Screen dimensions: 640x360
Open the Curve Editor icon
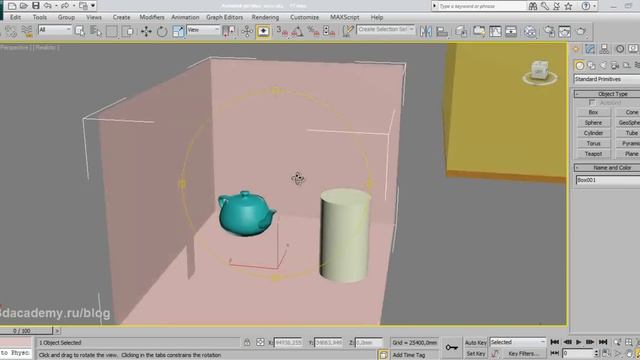(x=495, y=31)
